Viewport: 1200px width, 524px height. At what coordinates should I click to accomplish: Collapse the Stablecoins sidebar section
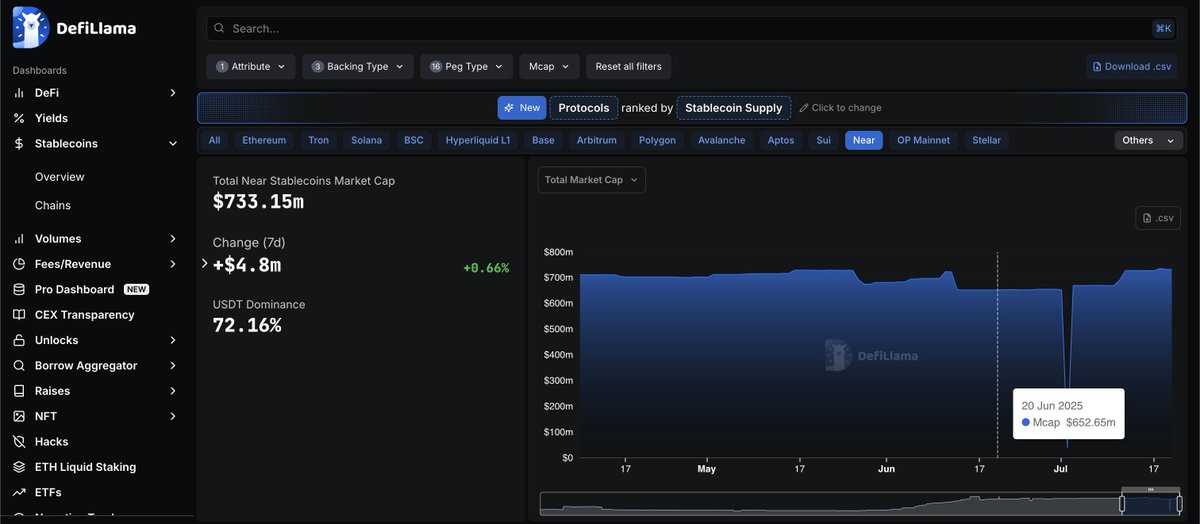pyautogui.click(x=173, y=144)
